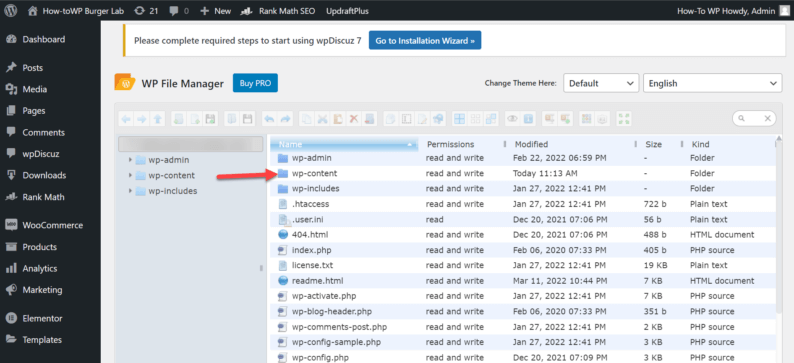Screen dimensions: 794x363
Task: Click the Extract archive toolbar icon
Action: (549, 119)
